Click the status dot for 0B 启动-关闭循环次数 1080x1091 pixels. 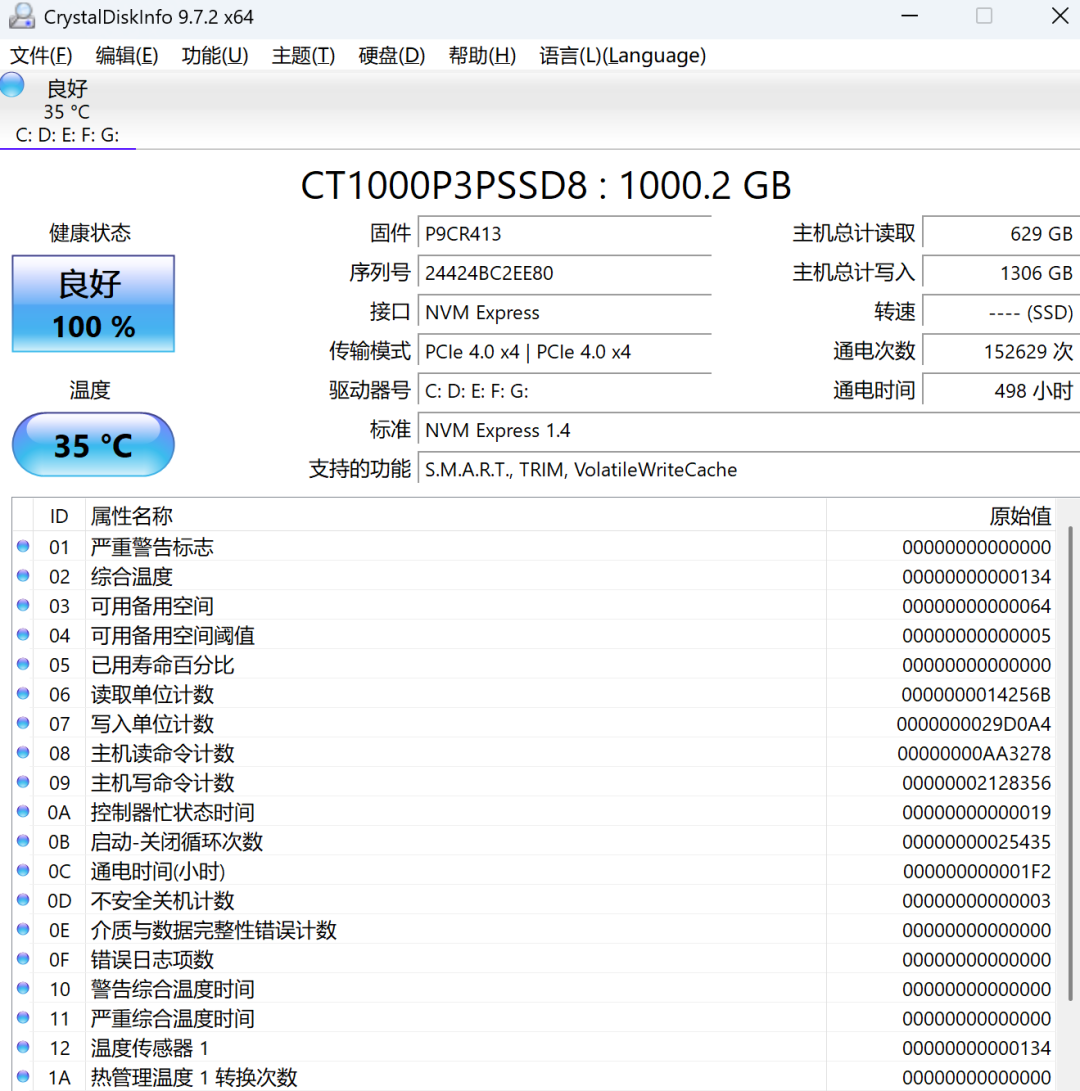point(23,841)
